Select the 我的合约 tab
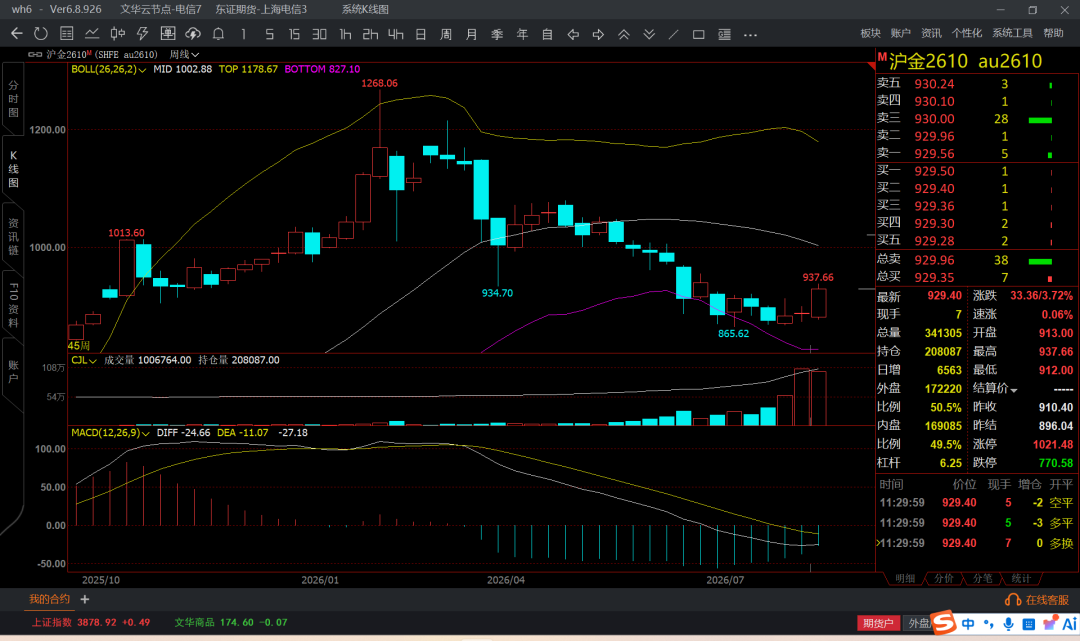Image resolution: width=1080 pixels, height=641 pixels. [50, 599]
